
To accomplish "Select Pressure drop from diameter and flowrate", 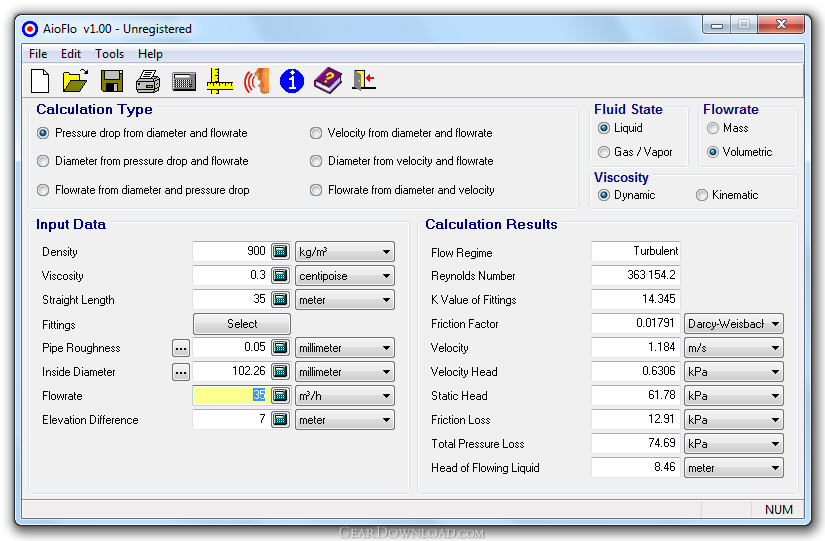I will coord(142,133).
